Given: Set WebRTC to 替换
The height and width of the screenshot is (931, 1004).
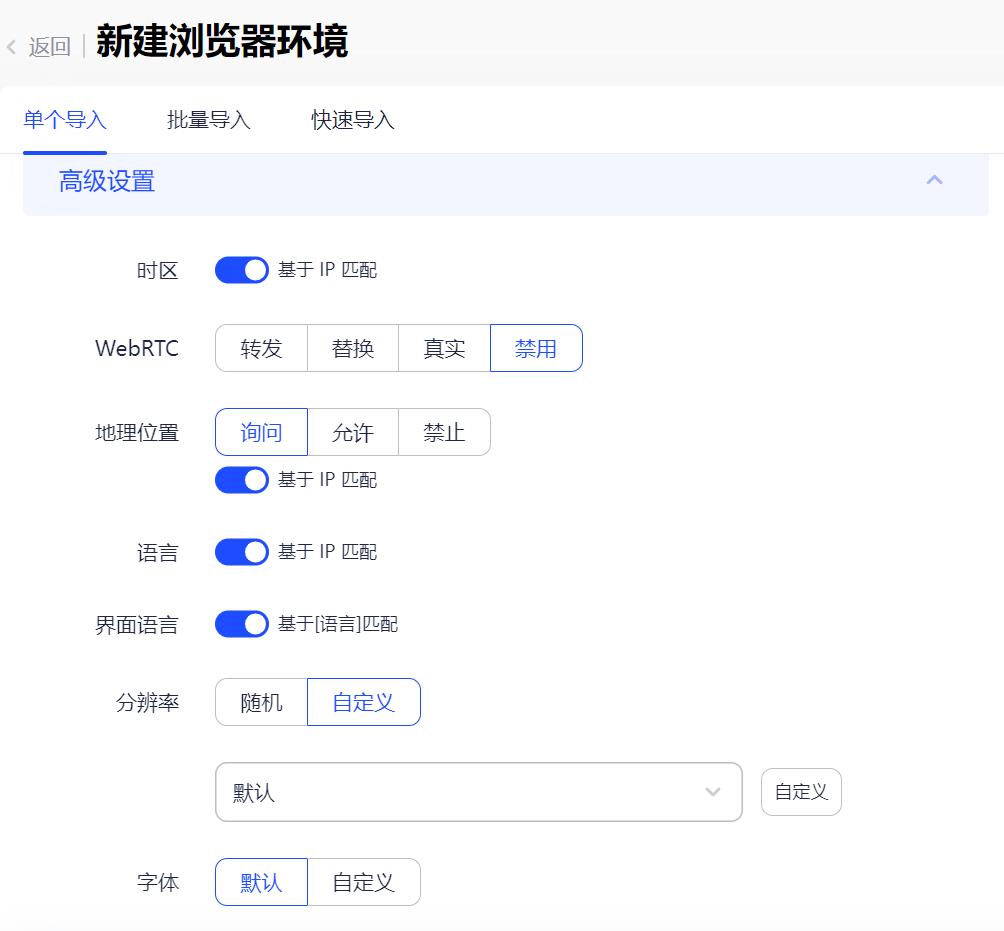Looking at the screenshot, I should pyautogui.click(x=352, y=348).
